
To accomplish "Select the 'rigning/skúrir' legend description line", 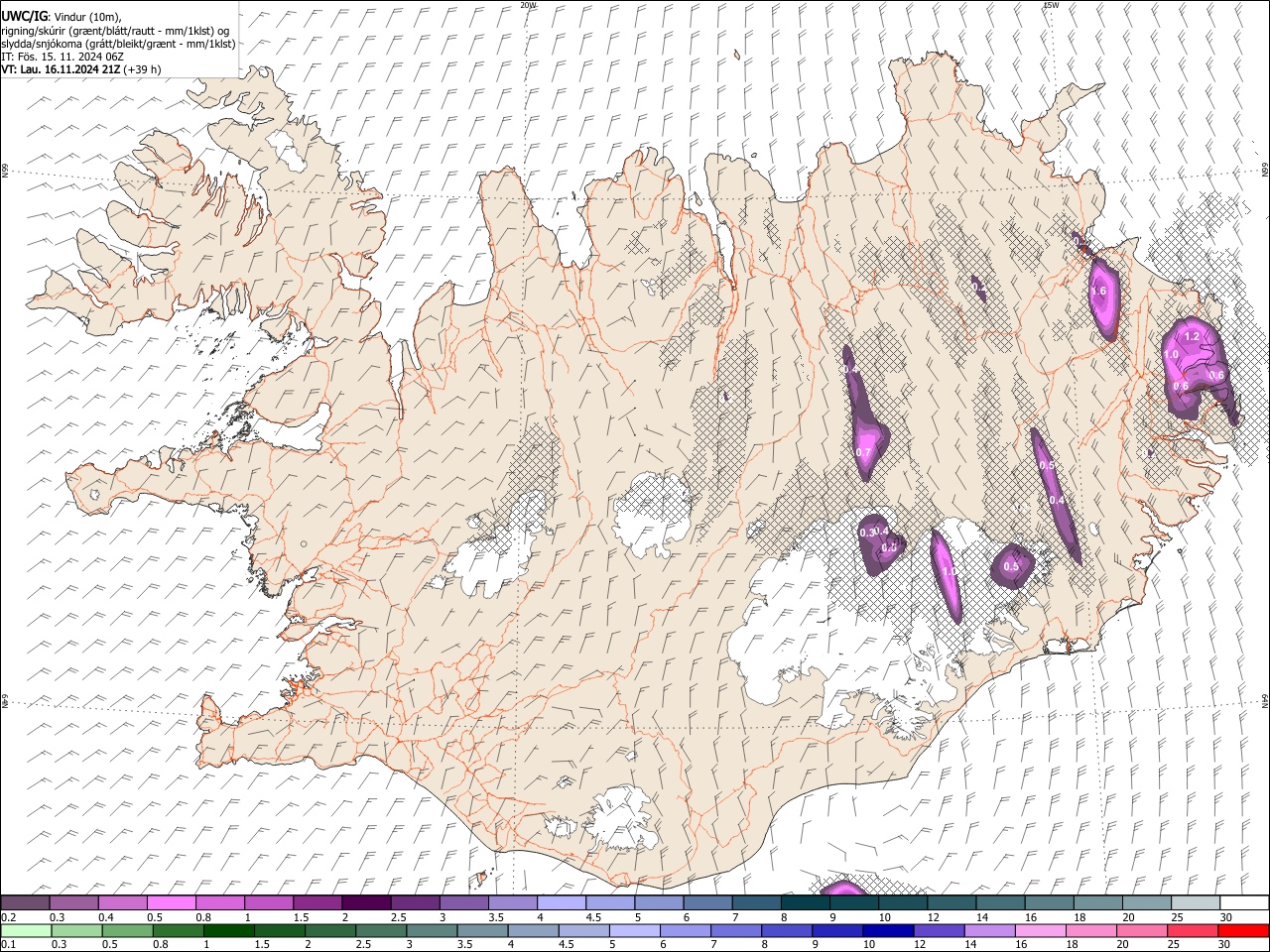I will tap(115, 31).
